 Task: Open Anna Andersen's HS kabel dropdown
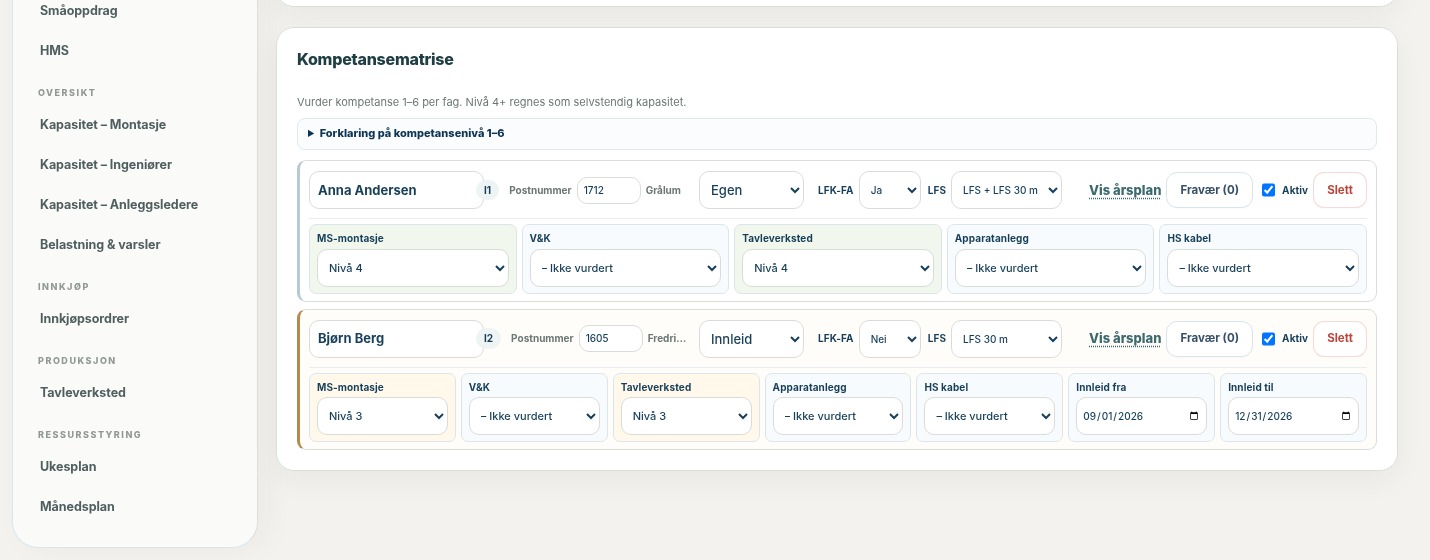pos(1263,268)
